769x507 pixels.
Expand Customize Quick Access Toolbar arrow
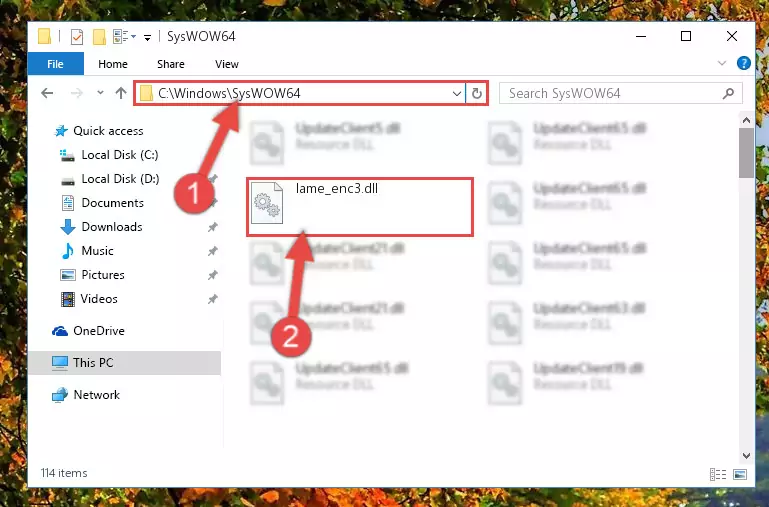[147, 37]
